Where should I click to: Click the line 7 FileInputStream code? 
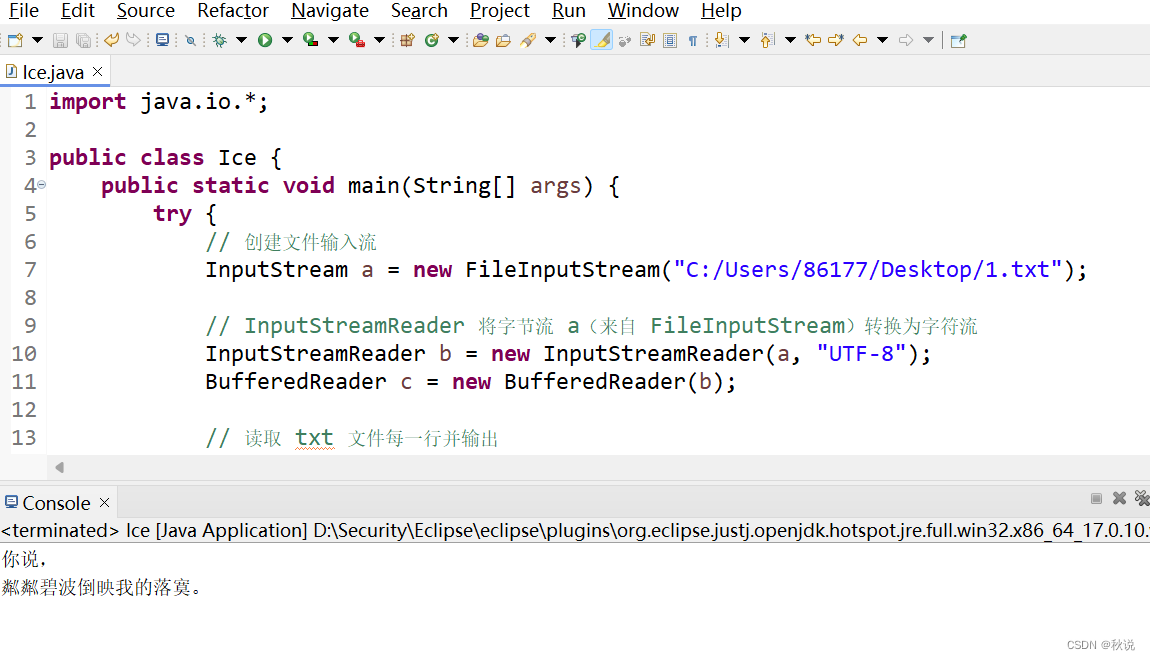645,270
